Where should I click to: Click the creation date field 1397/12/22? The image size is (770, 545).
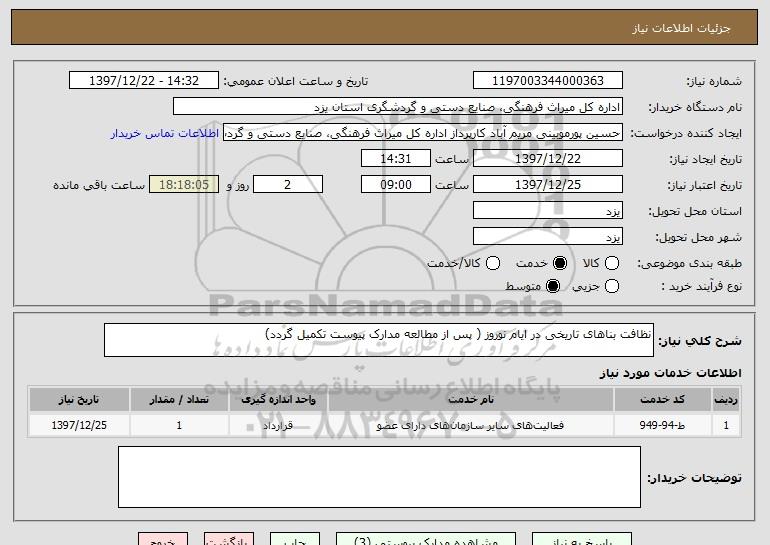(x=548, y=159)
